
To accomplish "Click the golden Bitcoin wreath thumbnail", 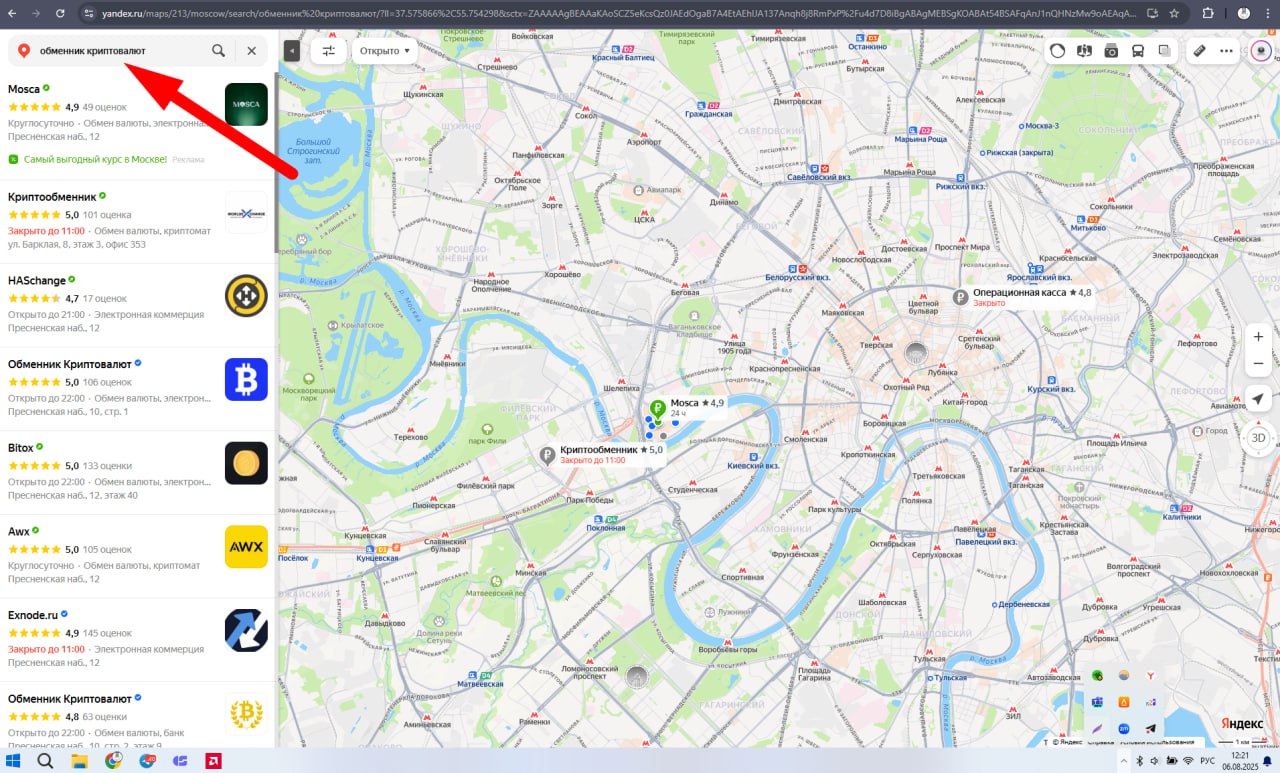I will point(246,714).
